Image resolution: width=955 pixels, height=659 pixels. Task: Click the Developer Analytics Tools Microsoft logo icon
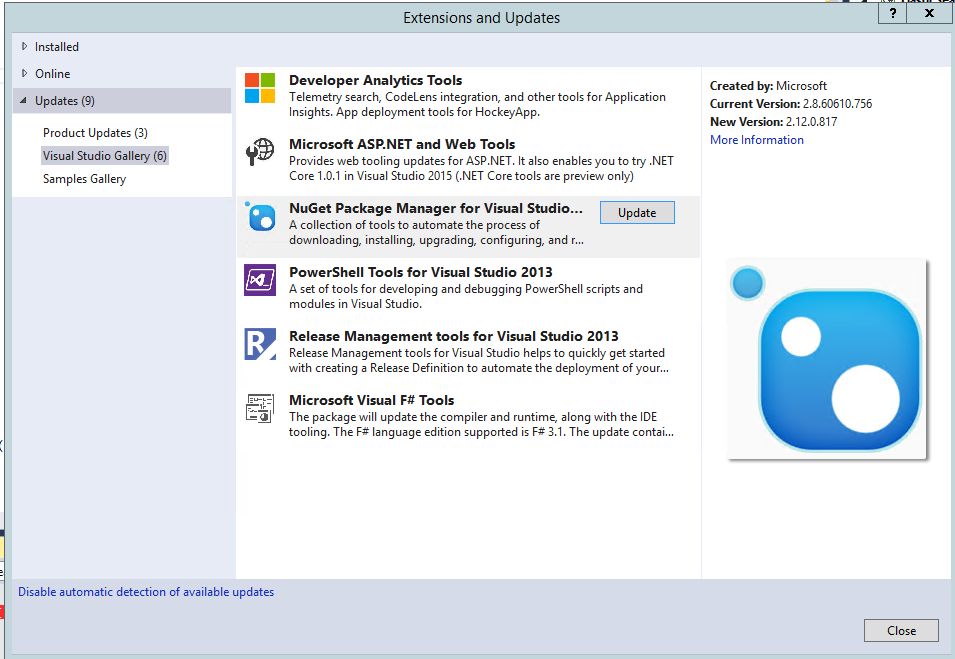point(260,88)
